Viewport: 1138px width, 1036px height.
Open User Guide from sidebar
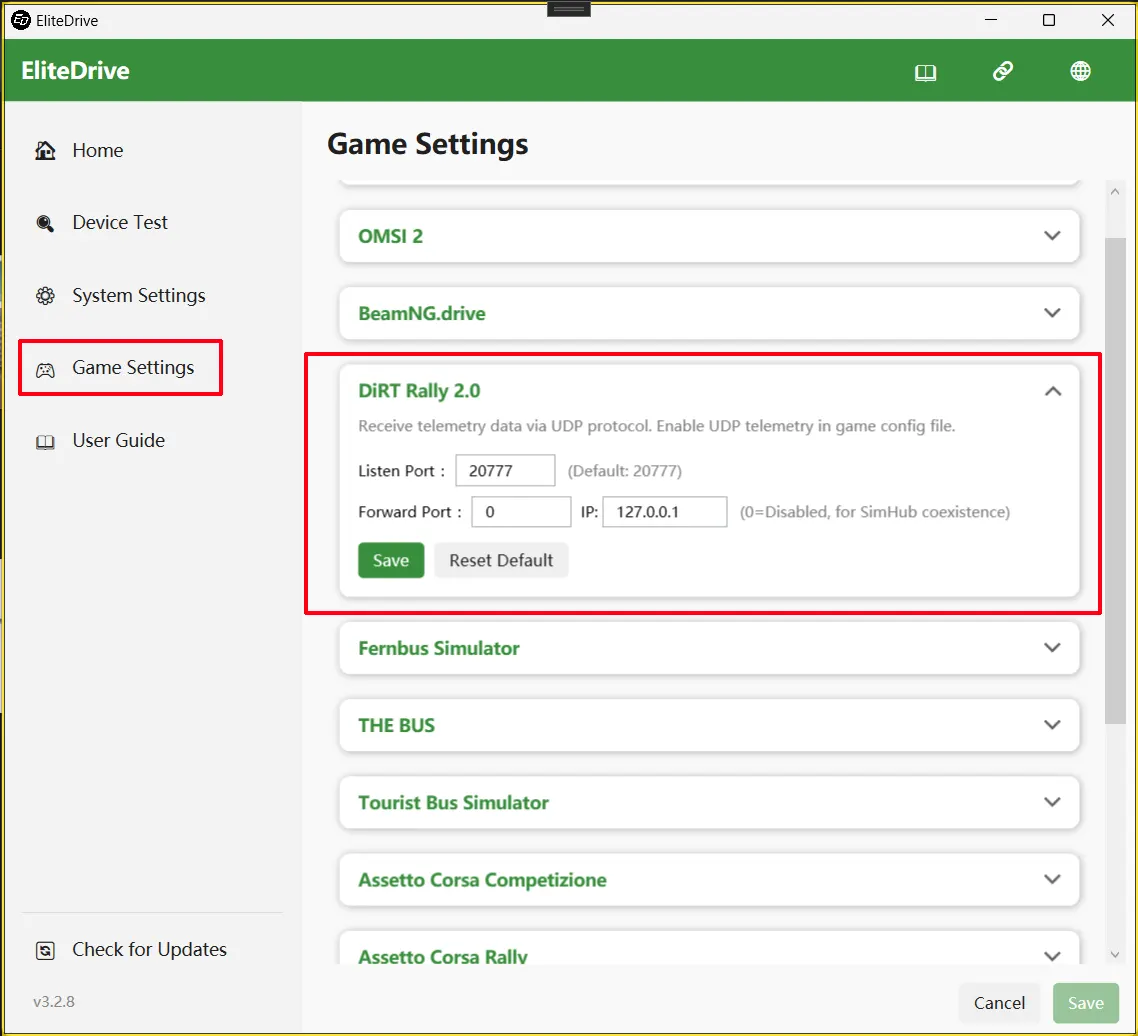click(x=118, y=440)
